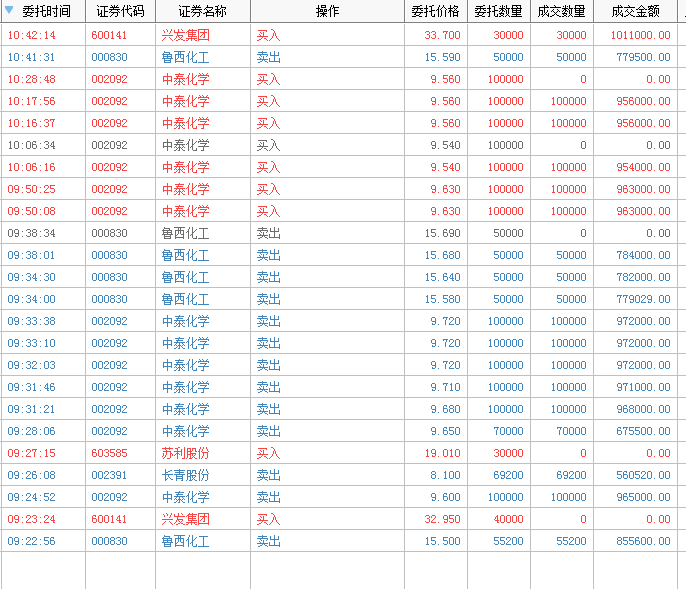Select the order timed 09:28:06
Screen dimensions: 686x589
[x=32, y=431]
